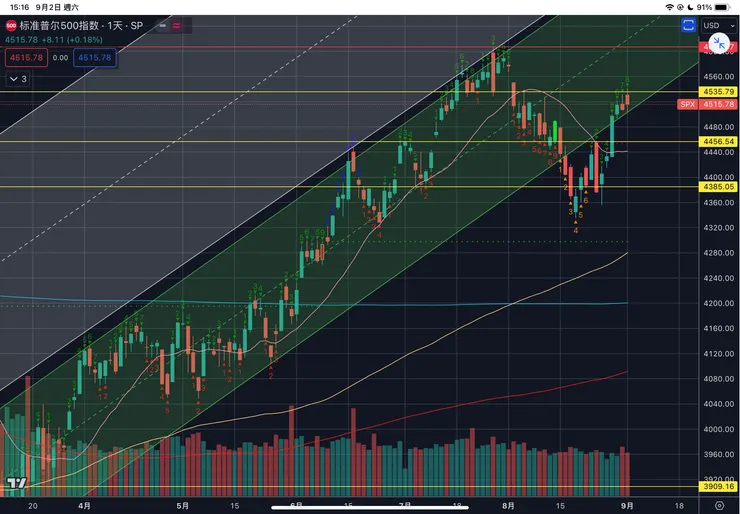740x514 pixels.
Task: Tap the pink wave indicator icon
Action: click(x=178, y=24)
